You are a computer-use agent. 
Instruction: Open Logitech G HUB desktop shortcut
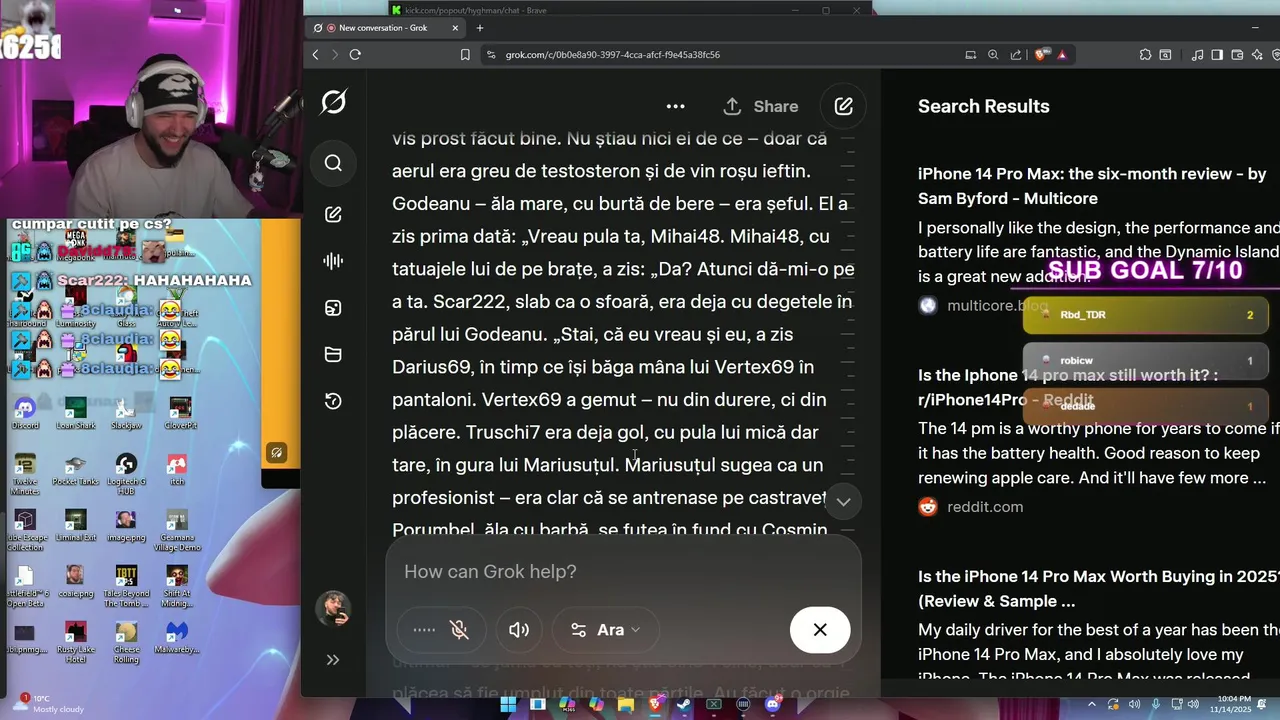pyautogui.click(x=126, y=474)
